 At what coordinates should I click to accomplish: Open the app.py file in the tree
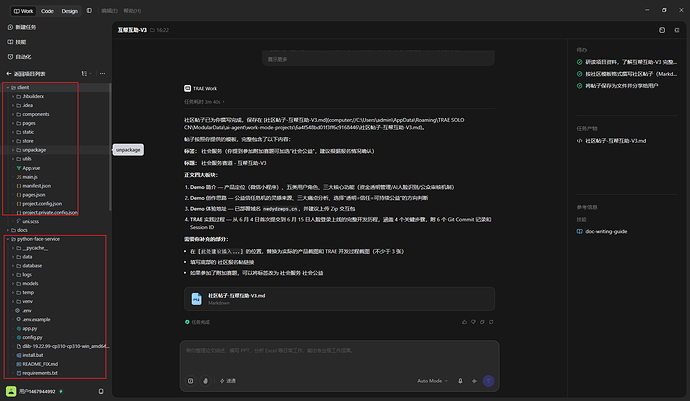pos(29,328)
